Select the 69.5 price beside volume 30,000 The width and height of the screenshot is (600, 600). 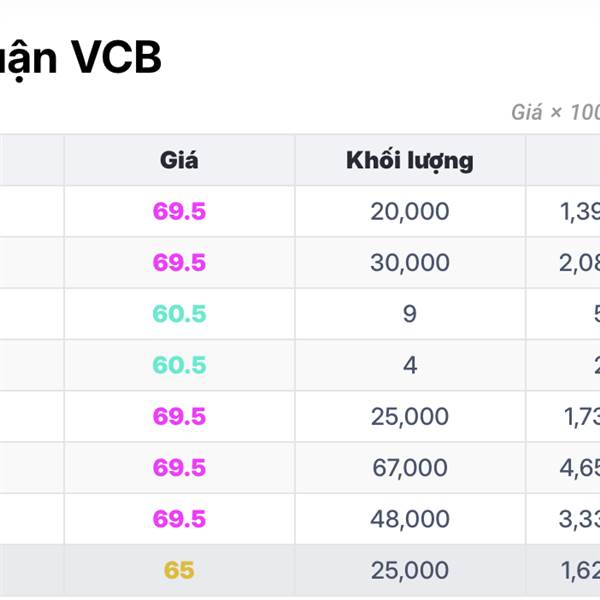click(x=179, y=263)
